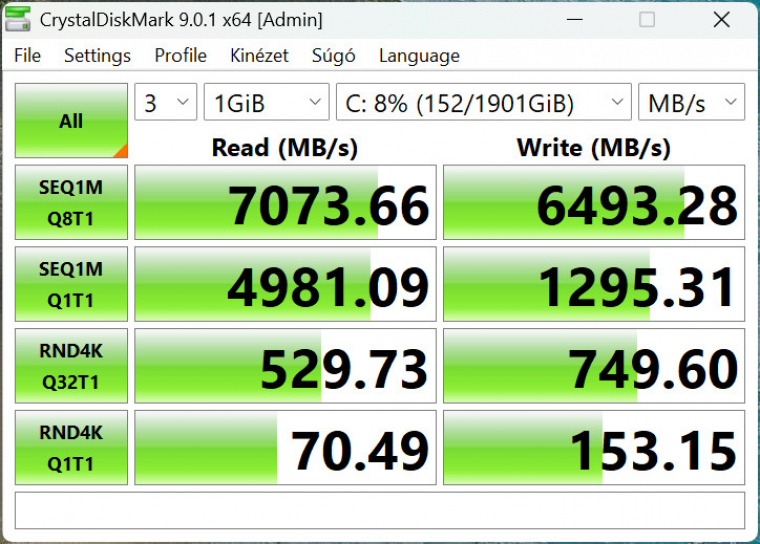Viewport: 760px width, 544px height.
Task: Run all benchmarks with the All button
Action: [x=71, y=121]
